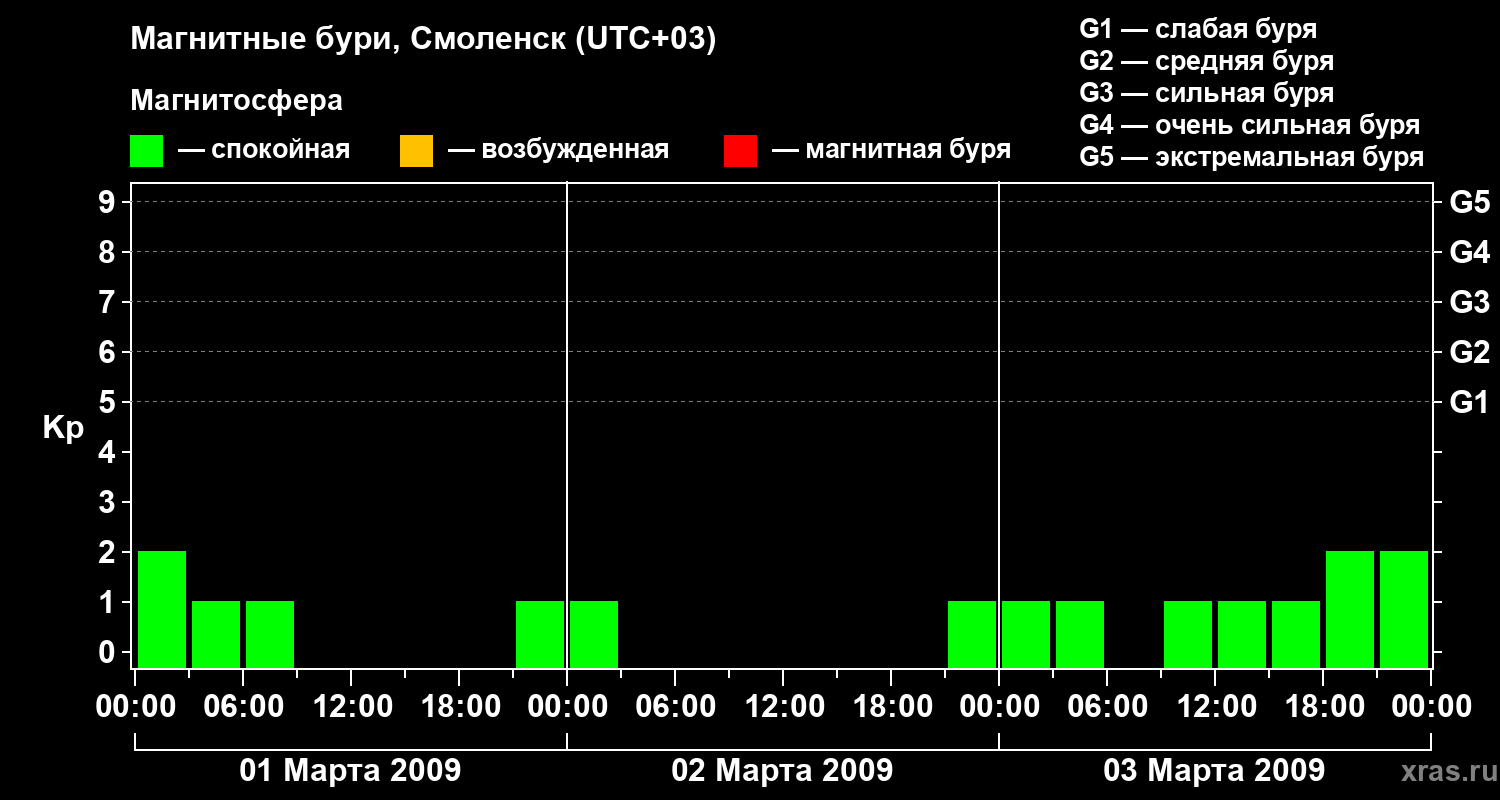Viewport: 1500px width, 800px height.
Task: Click legend line G3 — сильная буря
Action: pos(1207,93)
